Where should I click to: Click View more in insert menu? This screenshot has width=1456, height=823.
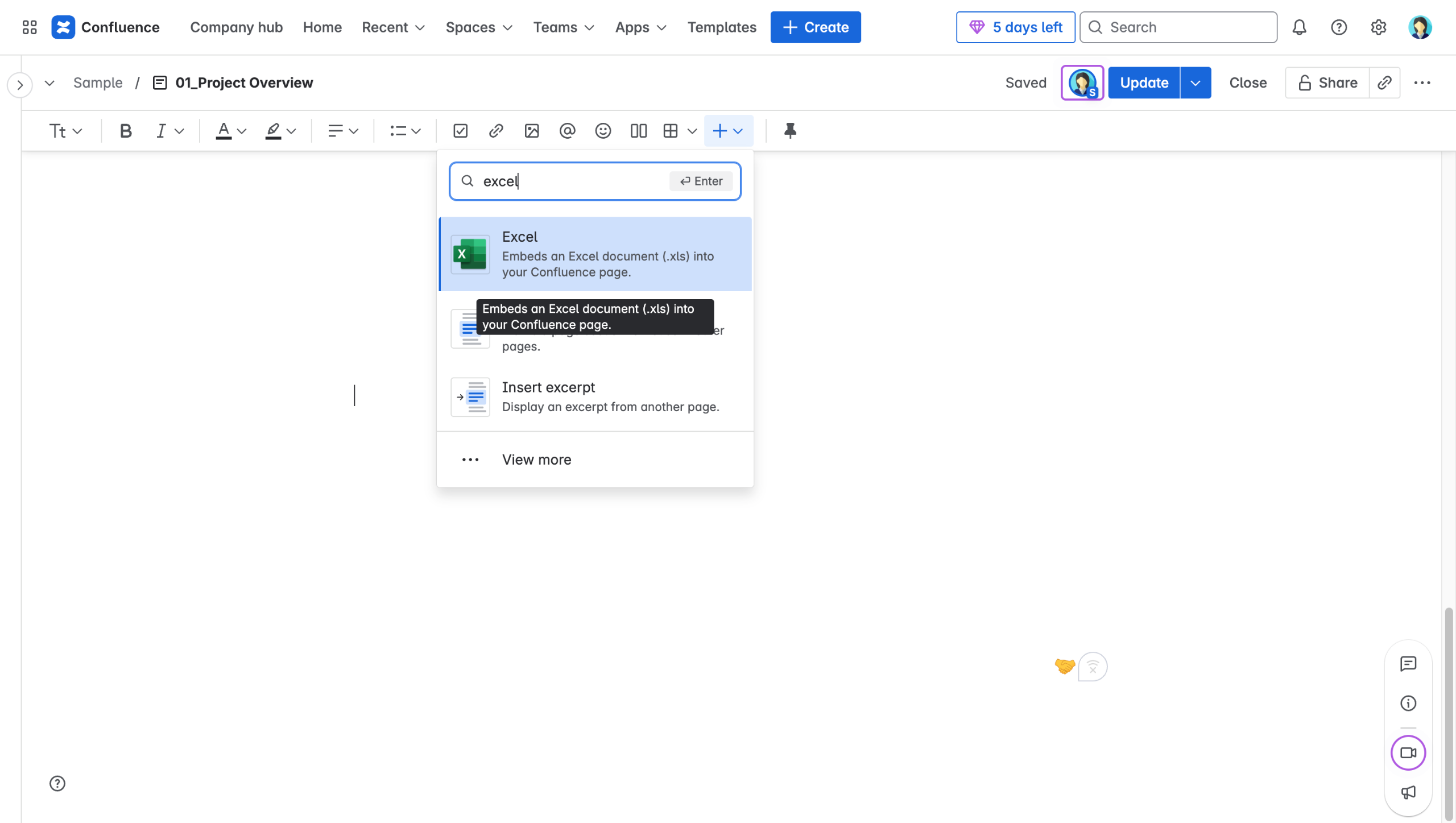[536, 460]
